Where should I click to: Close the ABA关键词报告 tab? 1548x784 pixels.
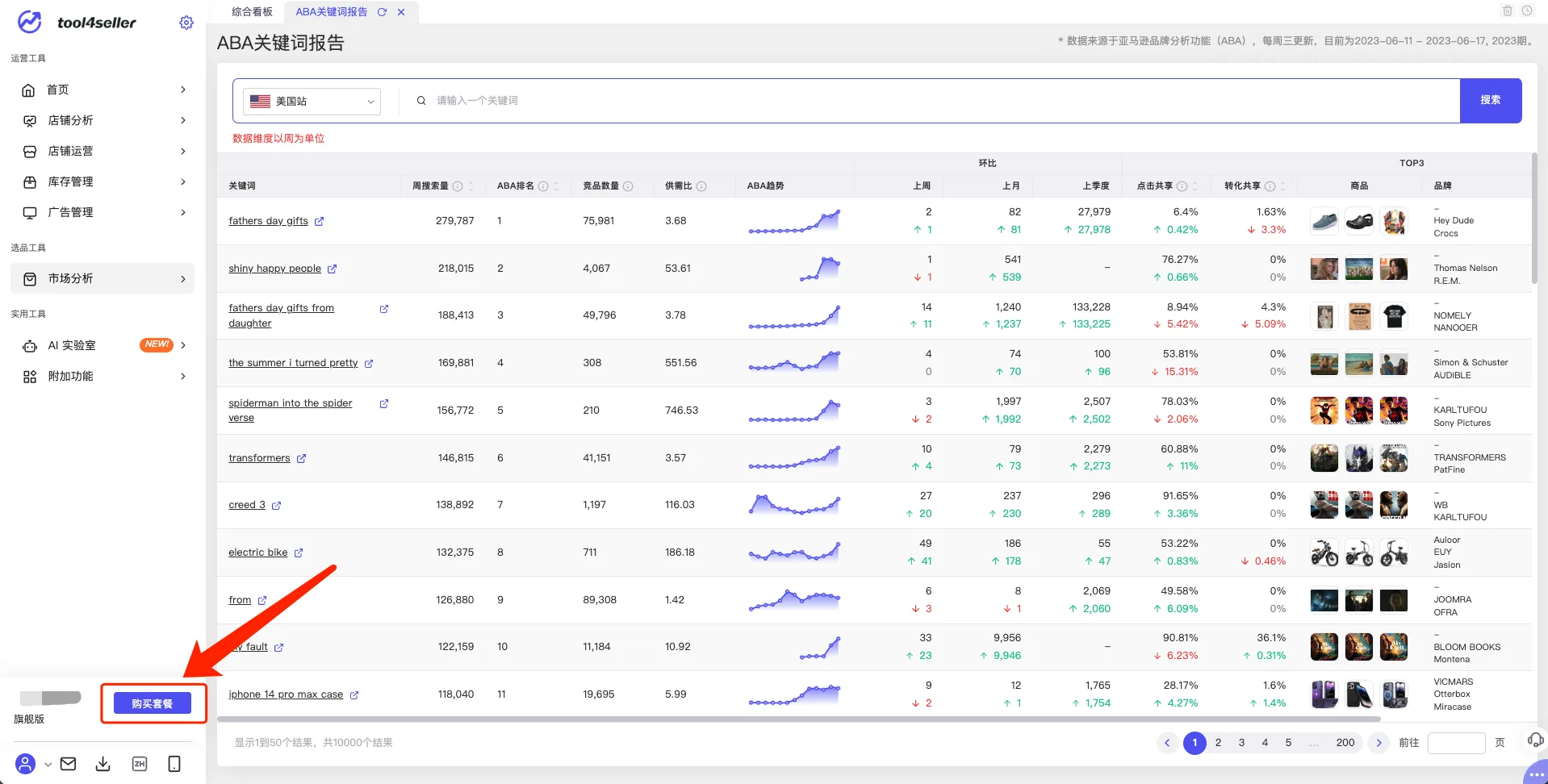click(401, 12)
